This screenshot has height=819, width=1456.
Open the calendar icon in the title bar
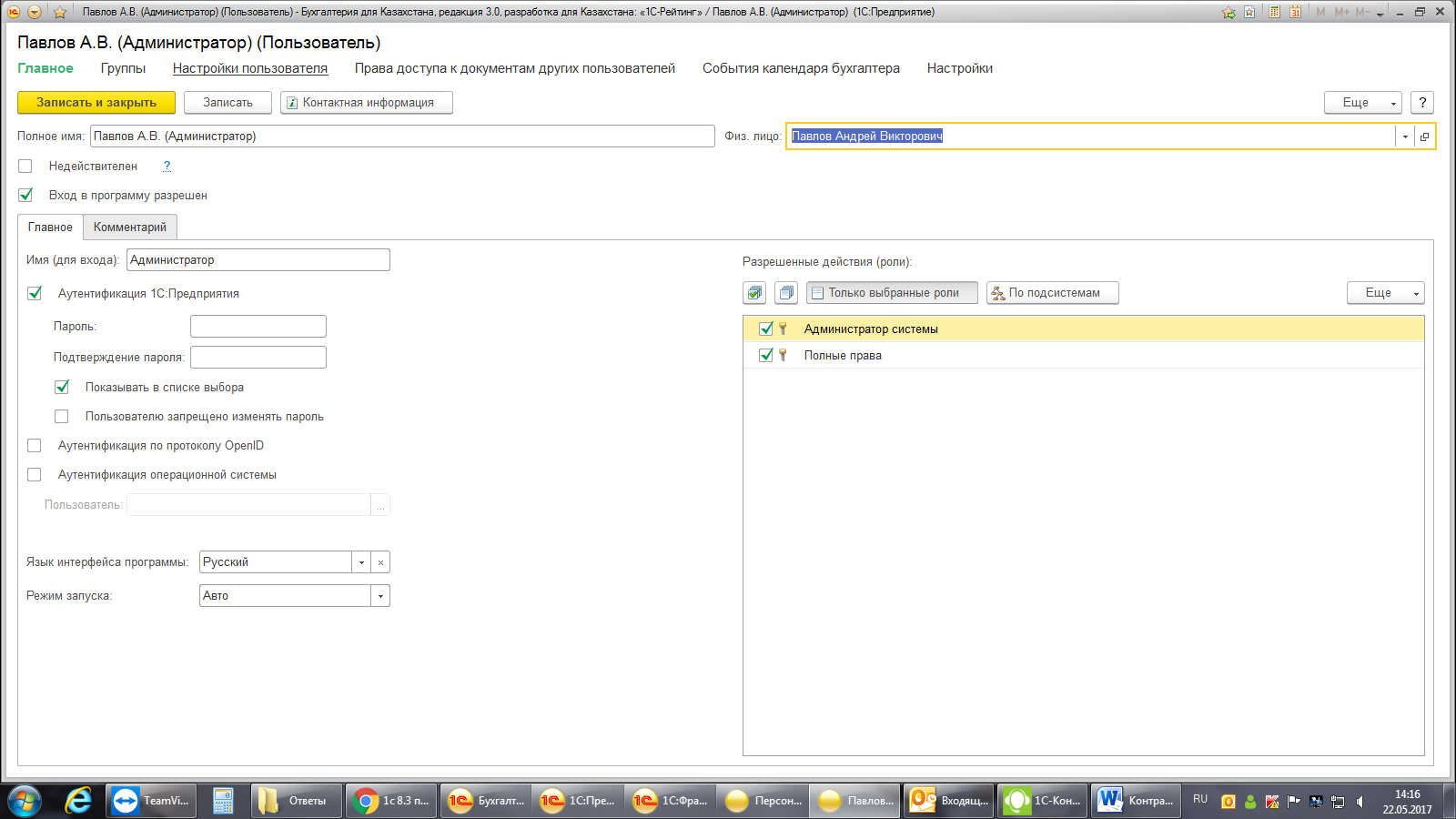[1295, 12]
